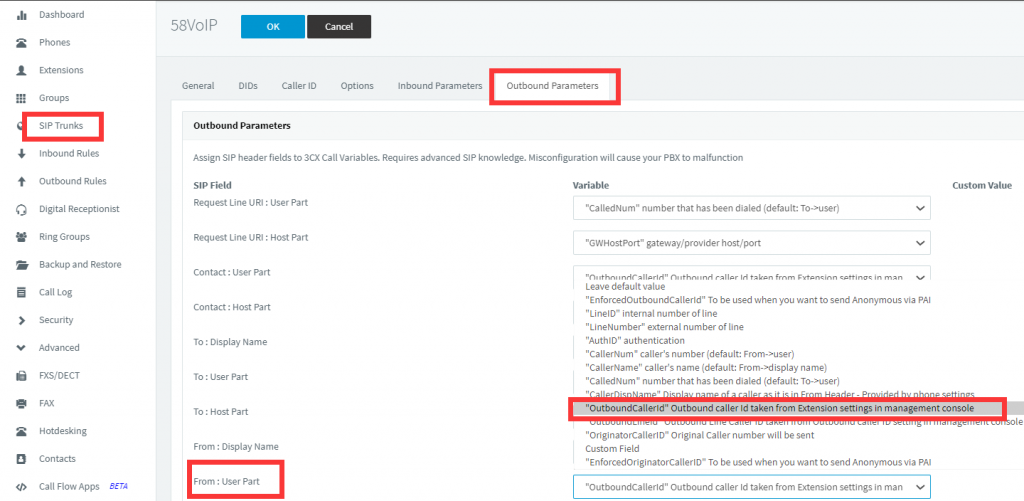Click the Outbound Rules arrow-up icon
The height and width of the screenshot is (501, 1024).
click(x=21, y=181)
